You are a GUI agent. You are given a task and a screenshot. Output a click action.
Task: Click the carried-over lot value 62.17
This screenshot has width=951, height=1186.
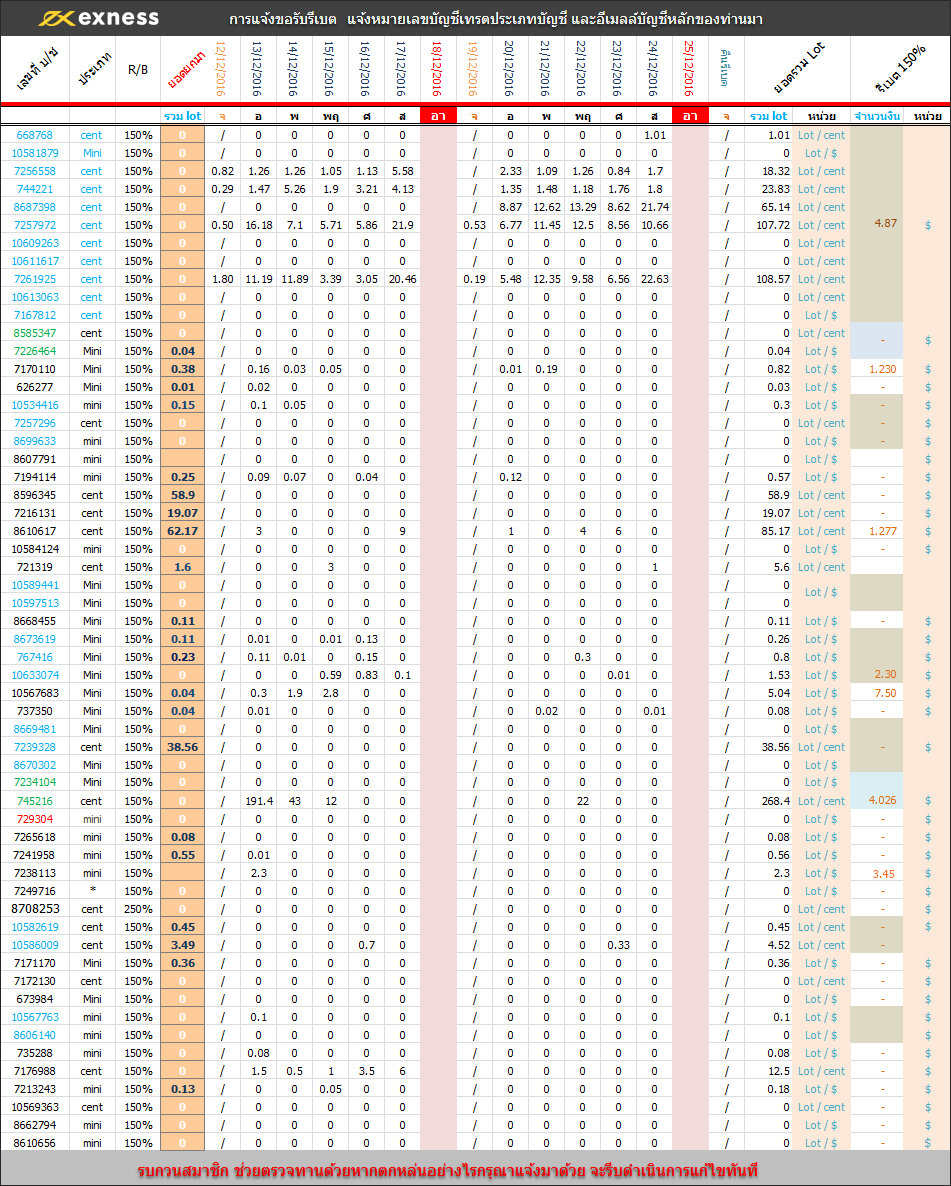pyautogui.click(x=182, y=532)
